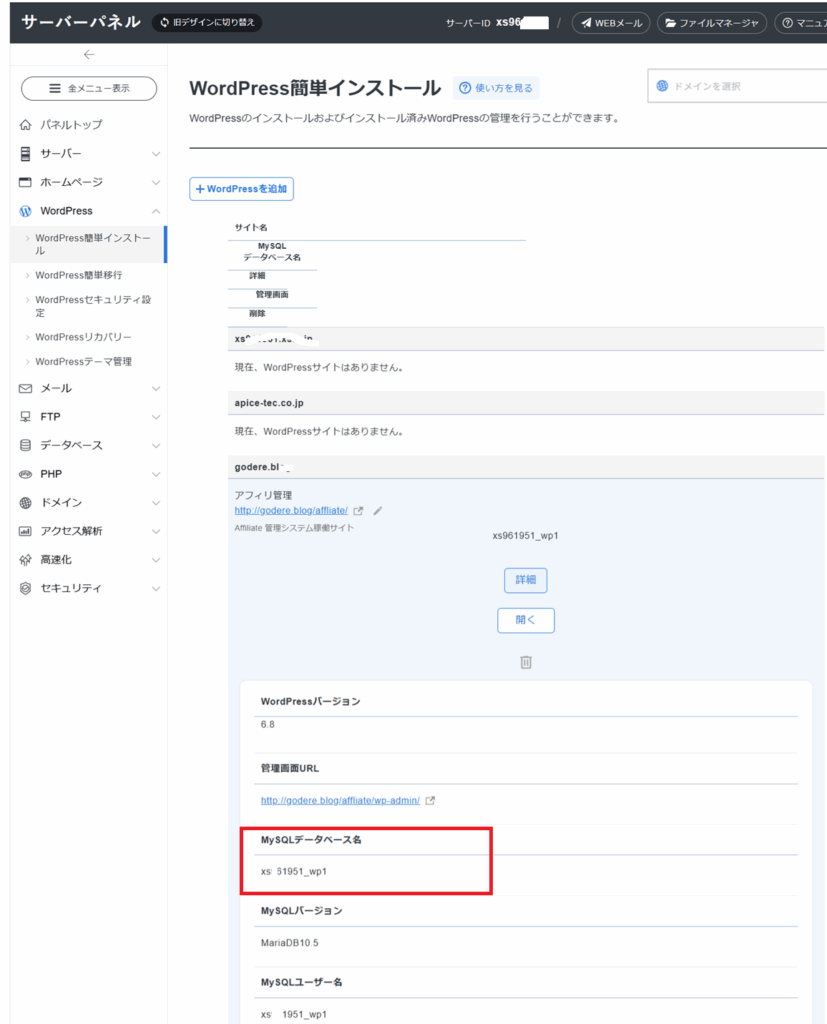This screenshot has width=827, height=1024.
Task: Click the MariaDB10.5 value
Action: (x=290, y=943)
